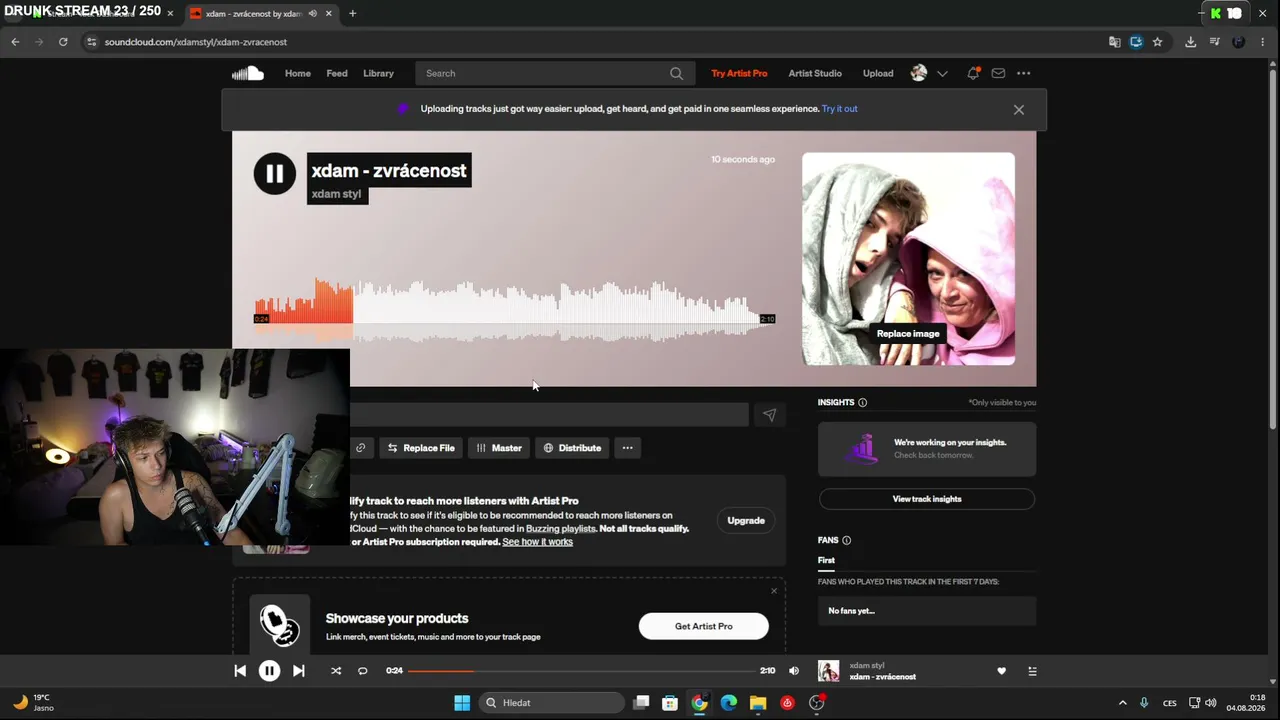Viewport: 1280px width, 720px height.
Task: Open the track's More options dots
Action: click(628, 448)
